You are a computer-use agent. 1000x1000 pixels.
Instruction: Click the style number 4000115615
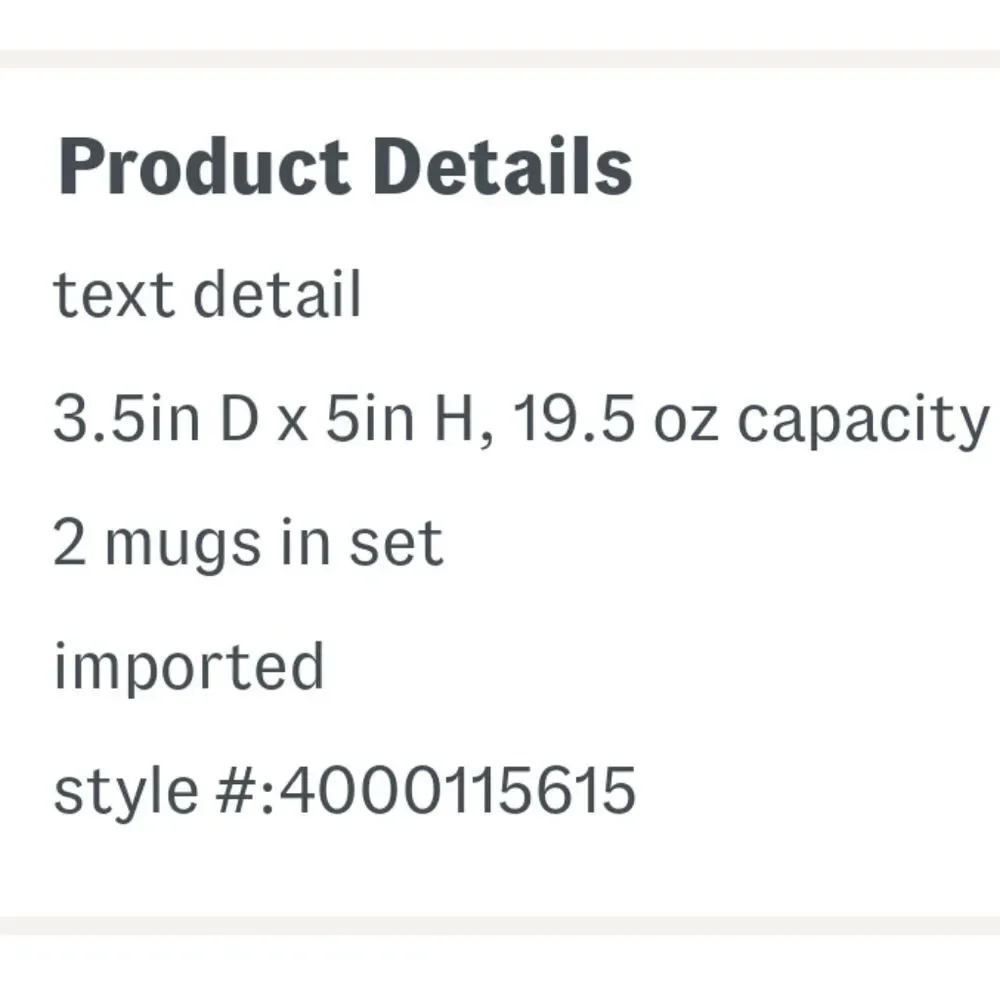click(x=458, y=791)
